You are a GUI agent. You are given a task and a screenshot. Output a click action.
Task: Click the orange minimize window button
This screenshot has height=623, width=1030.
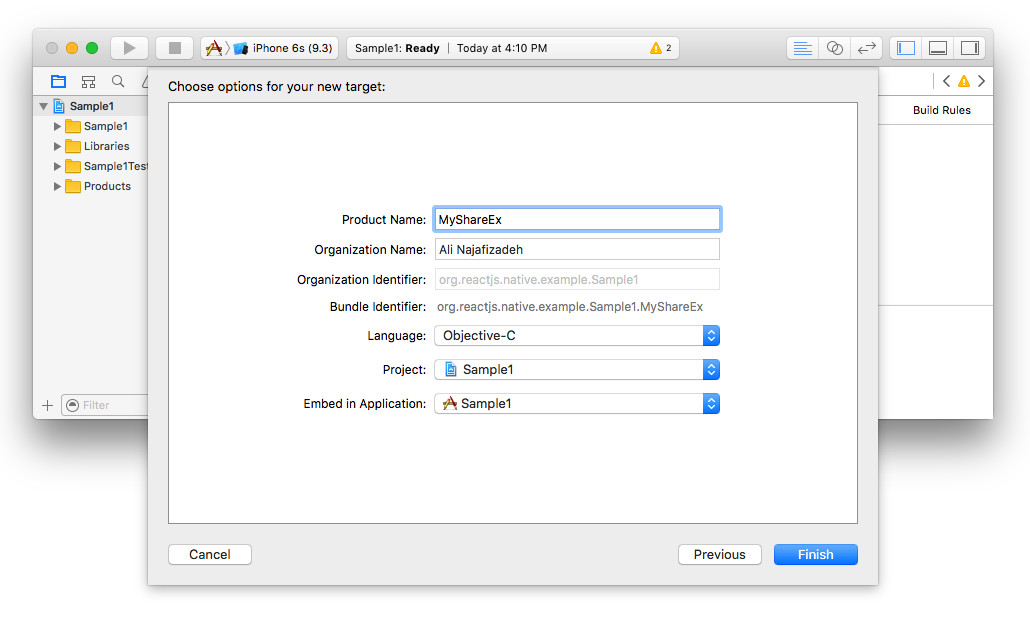tap(72, 48)
